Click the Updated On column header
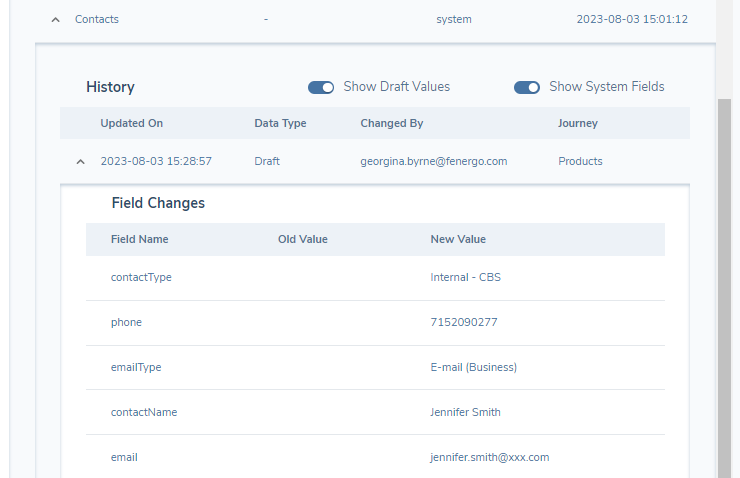The height and width of the screenshot is (478, 740). (x=131, y=123)
